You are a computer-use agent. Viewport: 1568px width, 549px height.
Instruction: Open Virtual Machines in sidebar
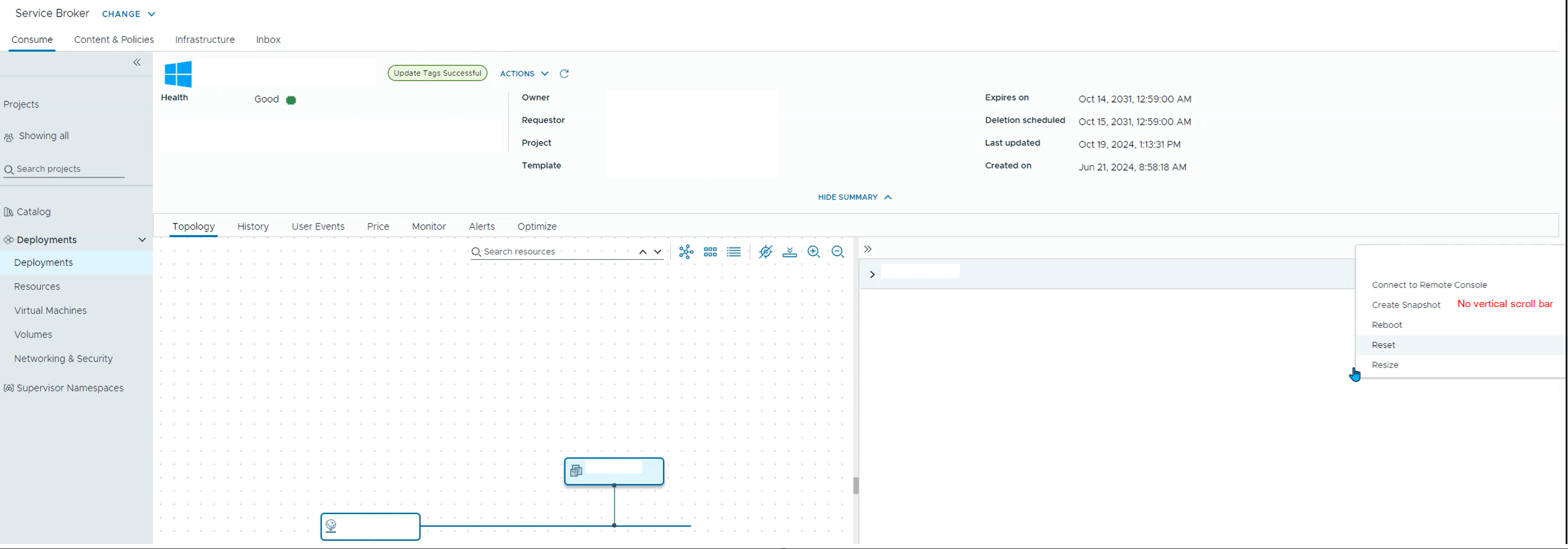tap(50, 311)
